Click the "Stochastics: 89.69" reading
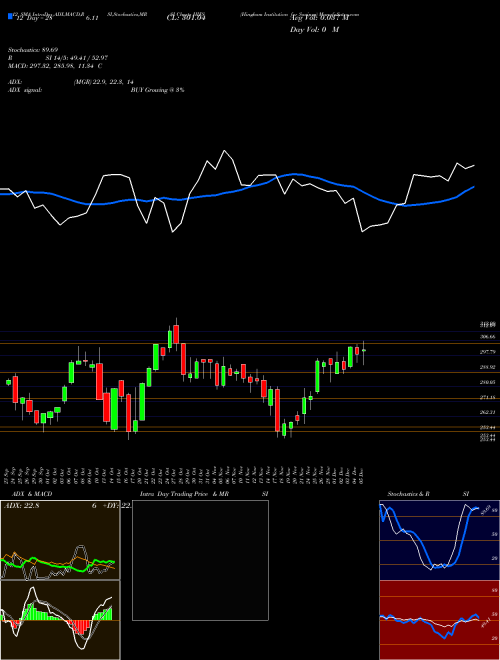500x660 pixels. coord(33,50)
